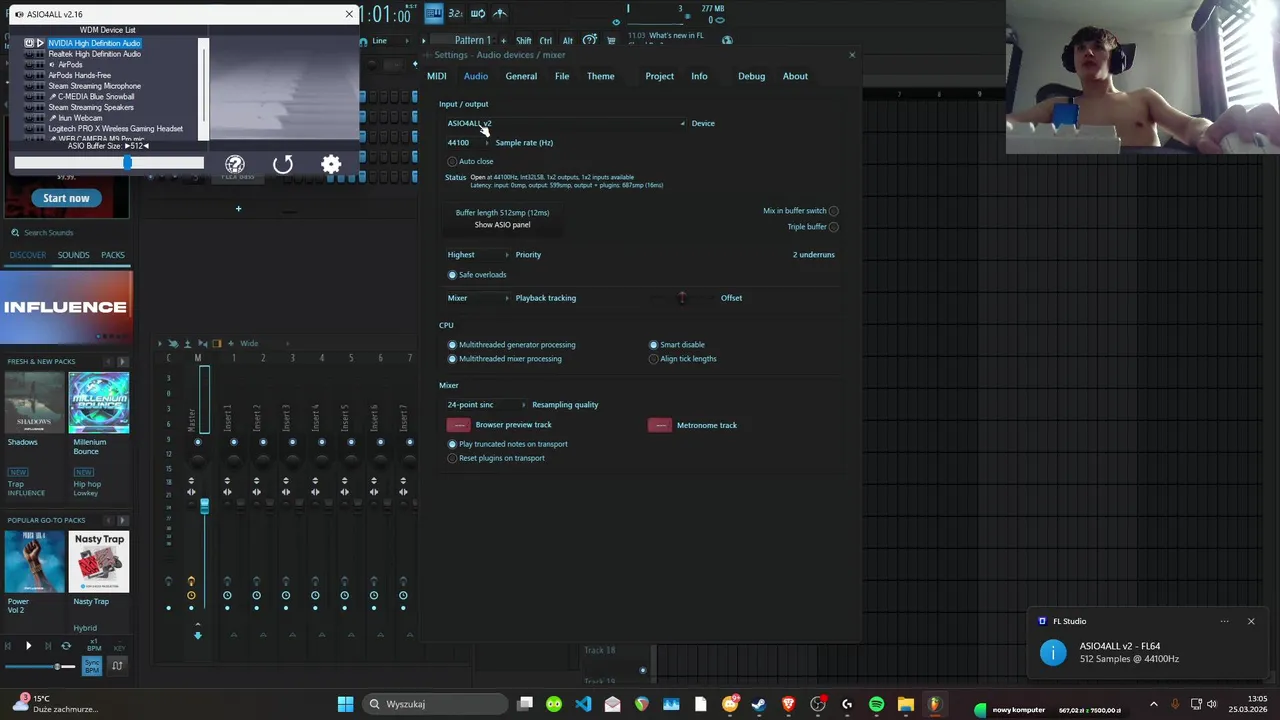Open the Project settings tab
Viewport: 1280px width, 720px height.
[660, 76]
